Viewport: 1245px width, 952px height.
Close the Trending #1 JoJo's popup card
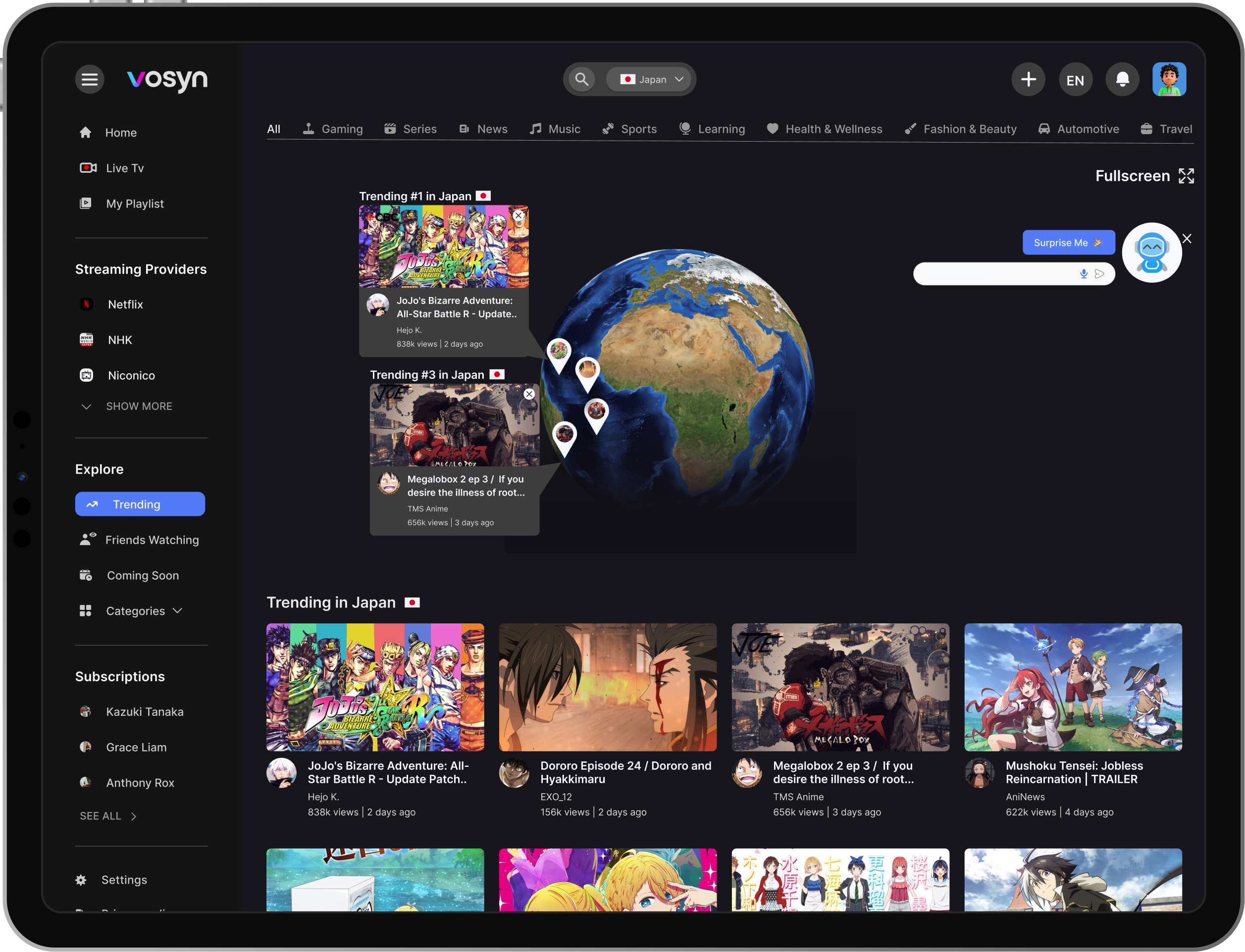tap(518, 216)
